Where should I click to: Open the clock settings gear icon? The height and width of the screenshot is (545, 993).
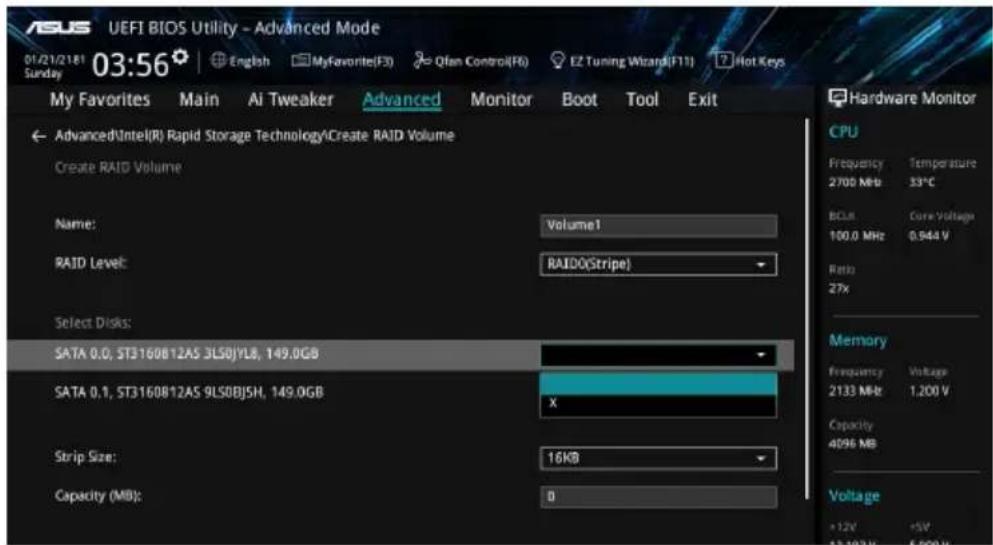[x=180, y=56]
